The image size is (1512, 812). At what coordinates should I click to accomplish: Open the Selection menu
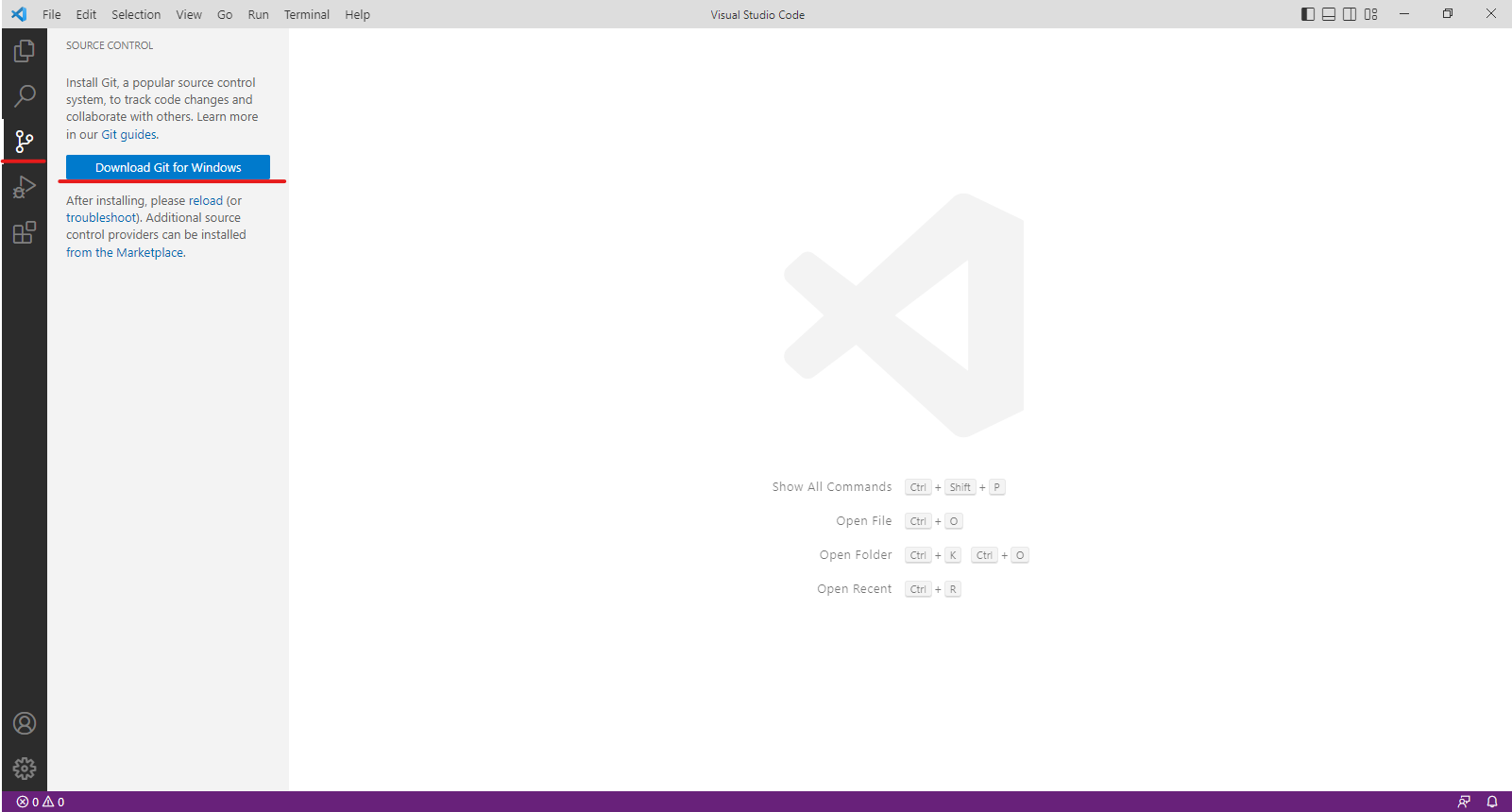click(136, 14)
